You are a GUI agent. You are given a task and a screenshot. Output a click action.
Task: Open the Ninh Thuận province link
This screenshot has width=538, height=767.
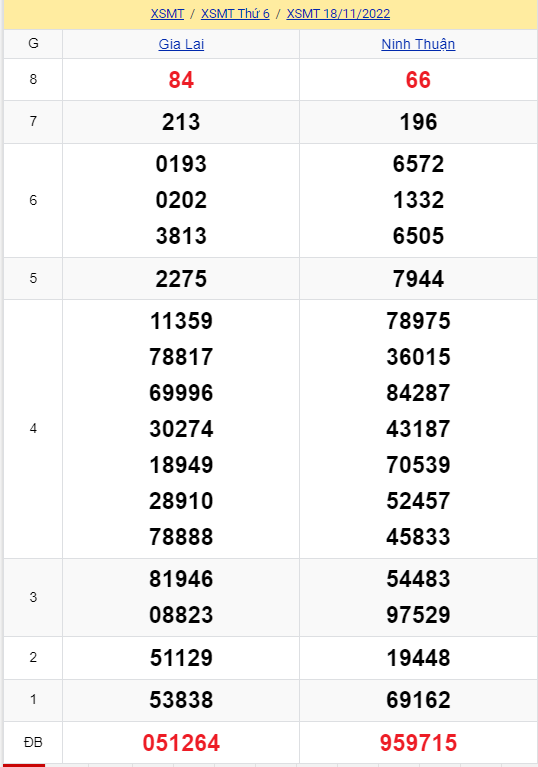click(418, 44)
